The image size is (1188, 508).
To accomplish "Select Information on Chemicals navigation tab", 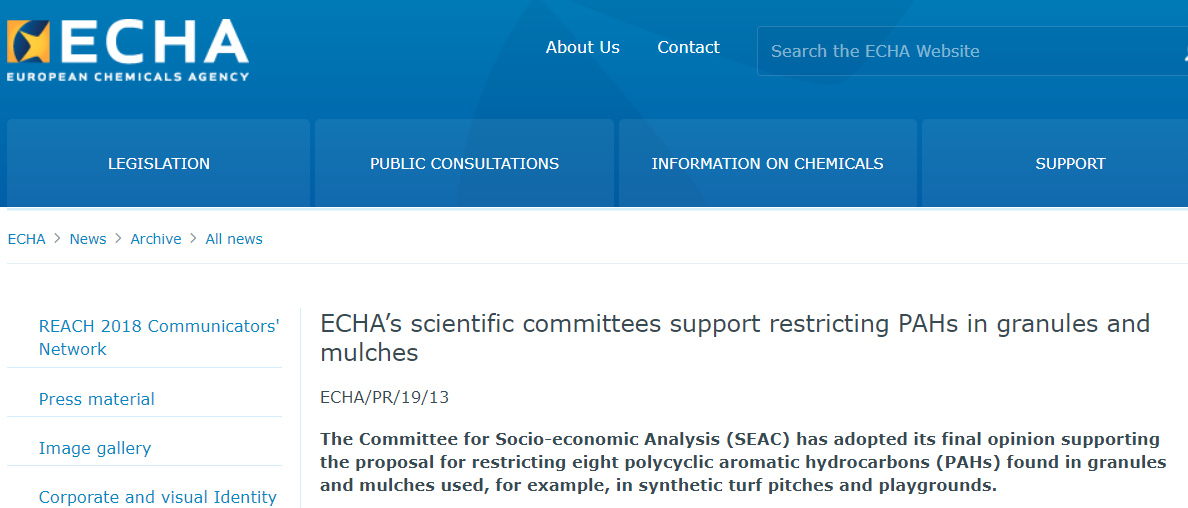I will (767, 163).
